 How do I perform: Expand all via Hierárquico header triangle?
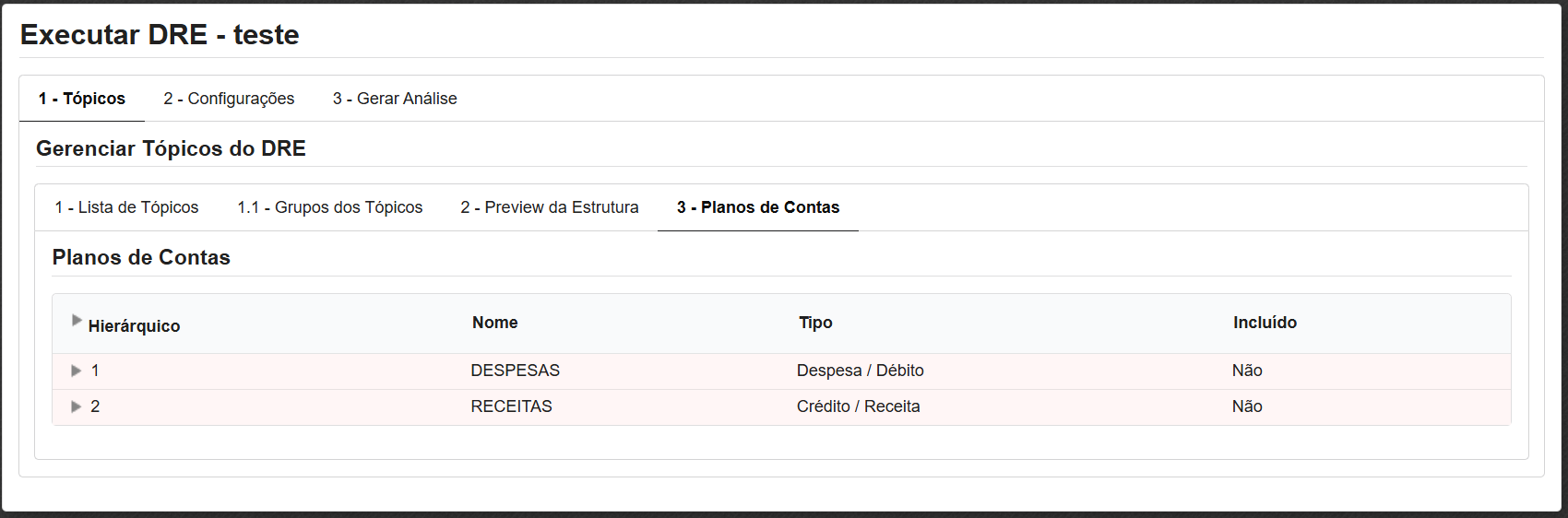point(77,320)
